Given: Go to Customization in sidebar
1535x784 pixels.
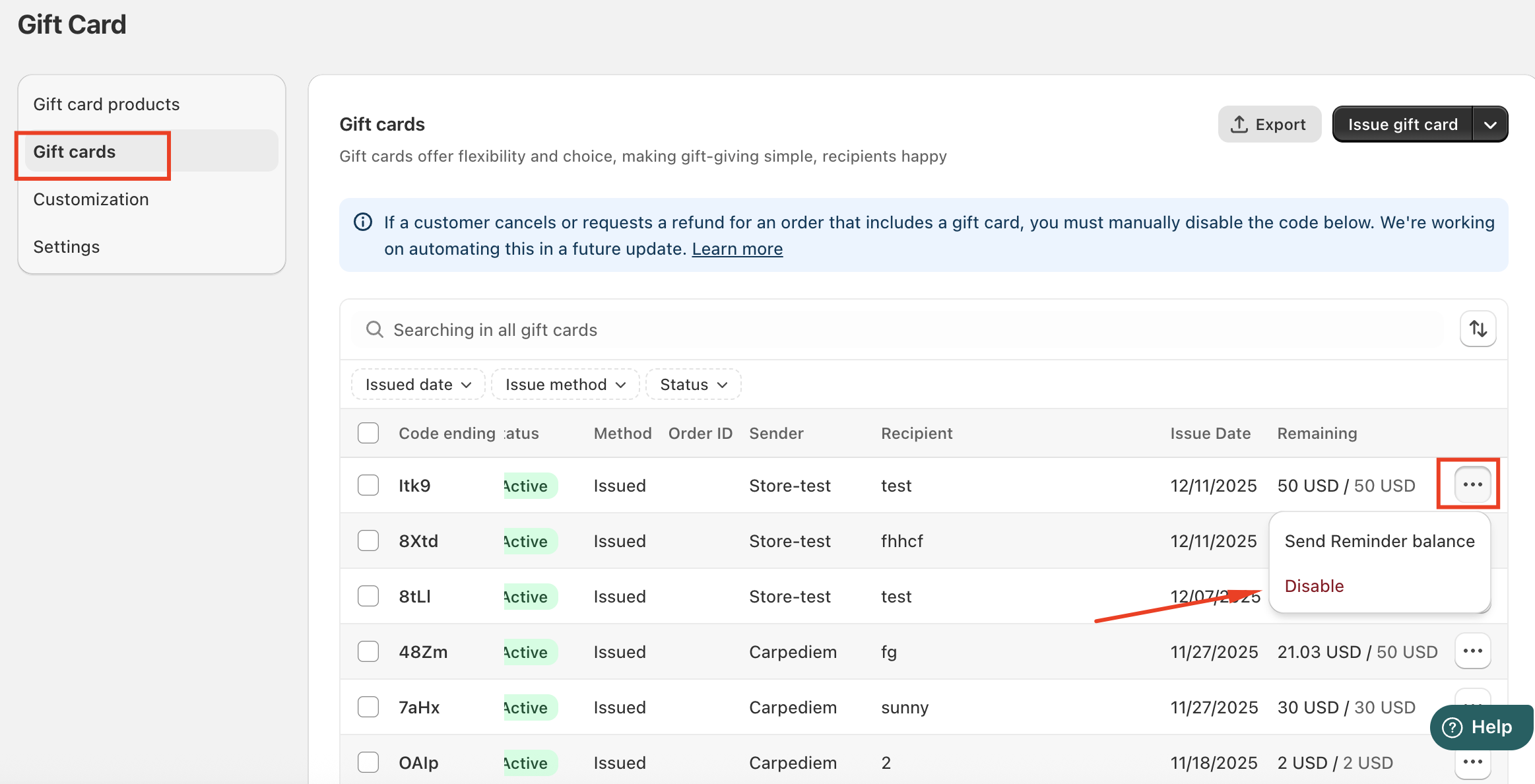Looking at the screenshot, I should point(91,199).
